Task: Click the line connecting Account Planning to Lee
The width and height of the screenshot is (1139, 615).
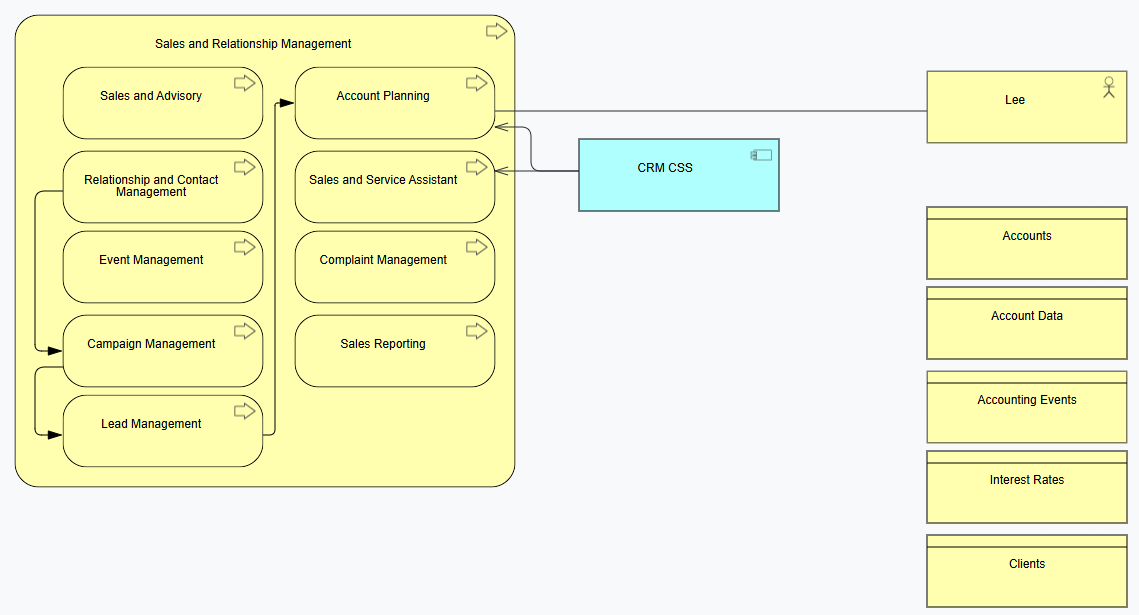Action: tap(710, 111)
